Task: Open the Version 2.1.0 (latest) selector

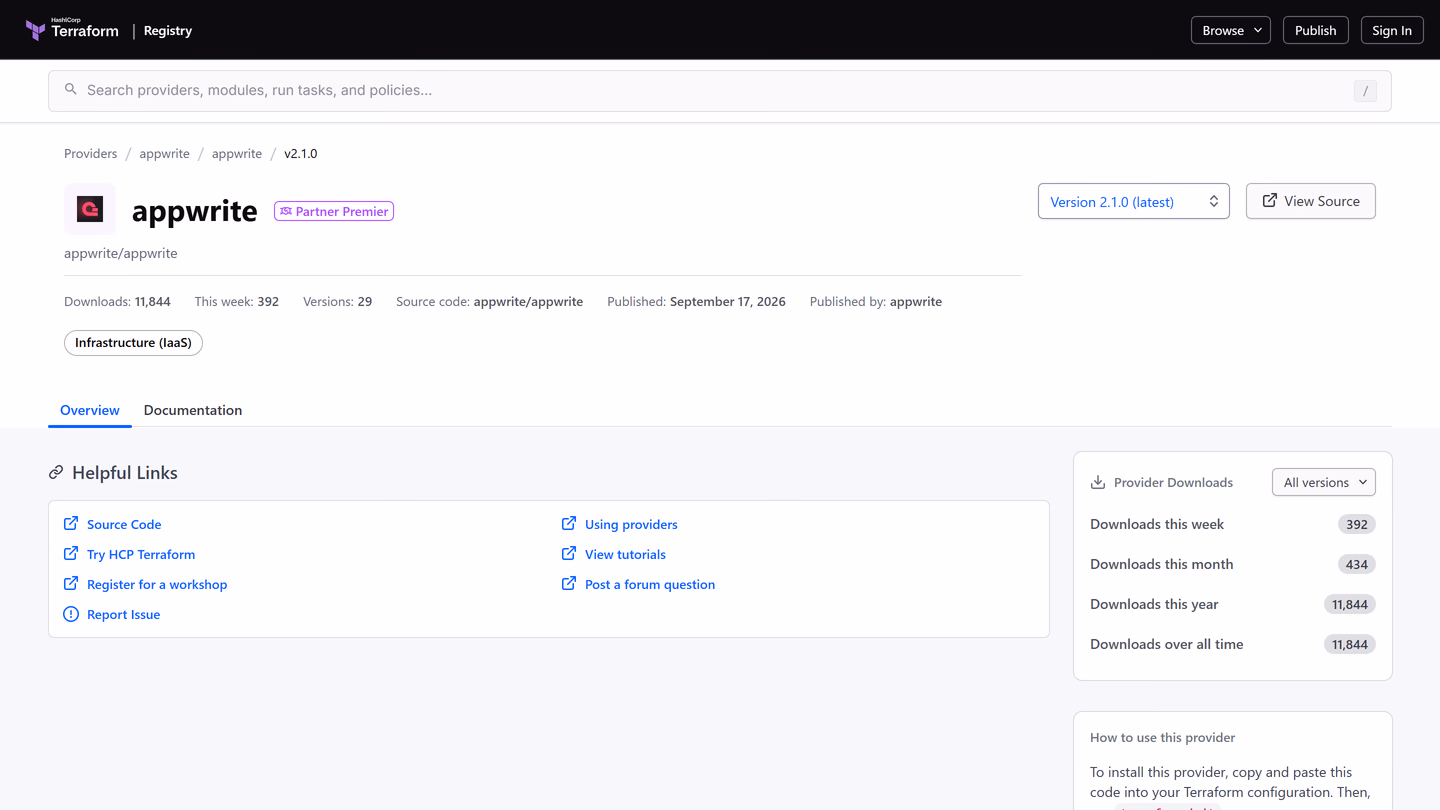Action: point(1134,201)
